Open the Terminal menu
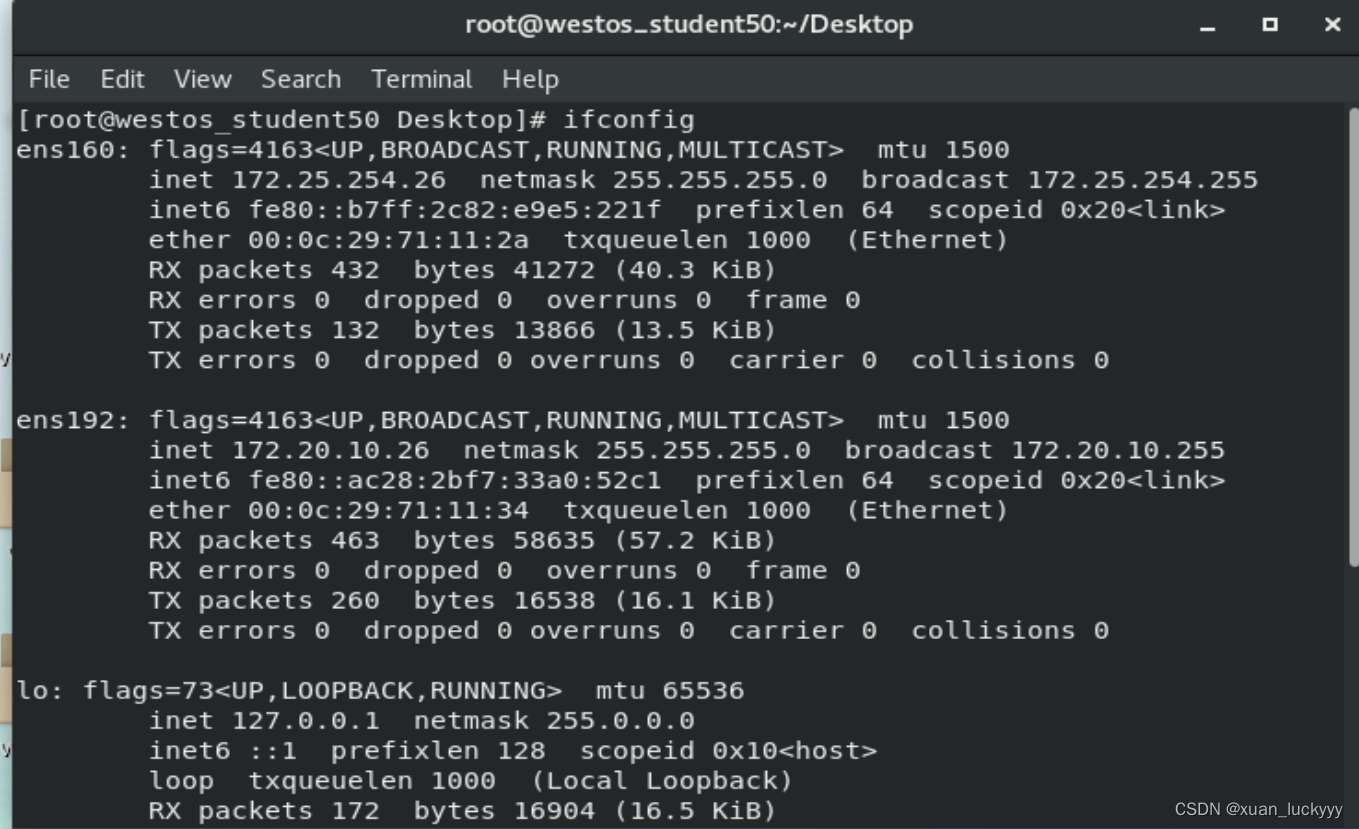The height and width of the screenshot is (829, 1359). pyautogui.click(x=421, y=79)
